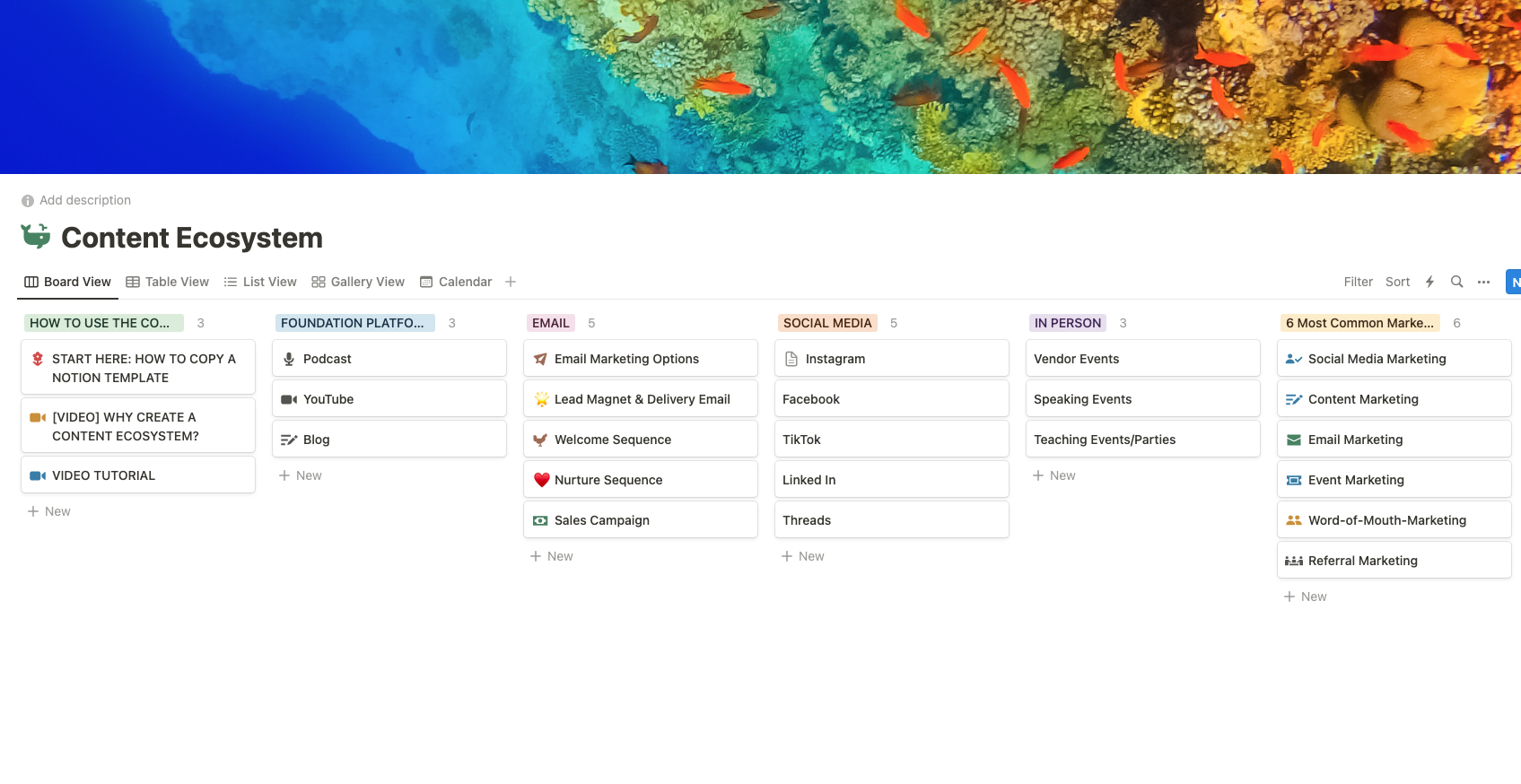Click the reef cover image
This screenshot has width=1521, height=784.
click(760, 87)
